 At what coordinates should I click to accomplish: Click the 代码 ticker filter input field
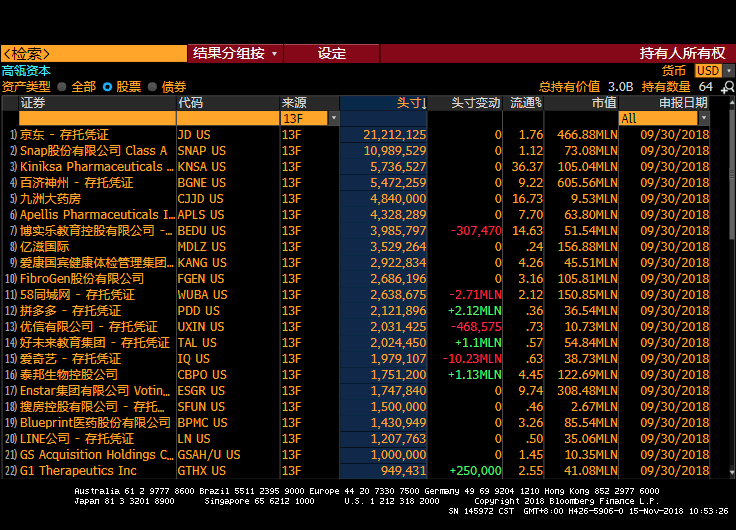point(228,118)
